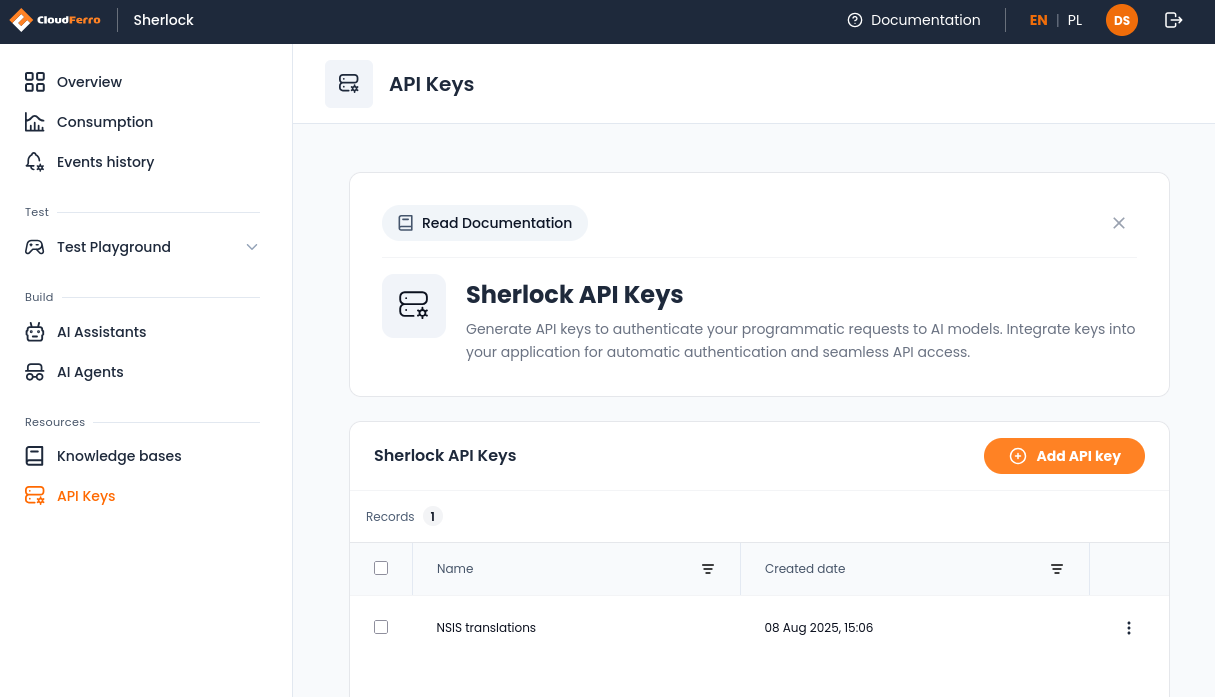The image size is (1215, 697).
Task: Open the DS user avatar
Action: point(1122,20)
